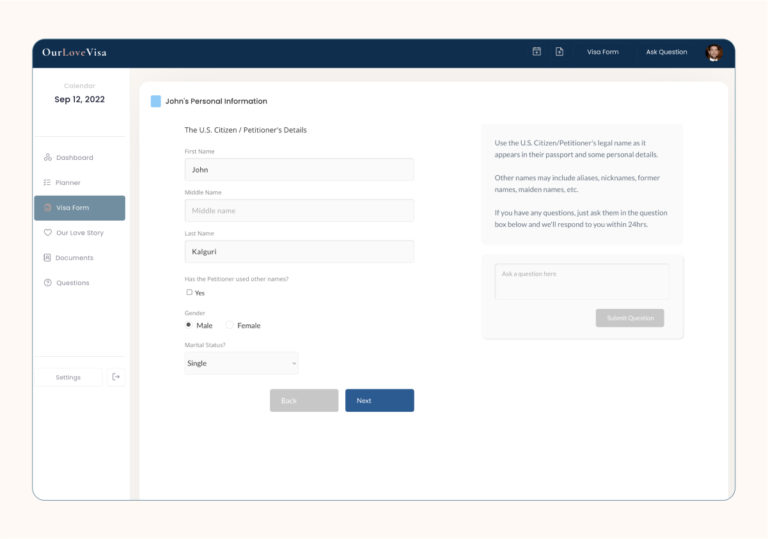Click the document upload icon in header
This screenshot has width=768, height=539.
click(x=559, y=52)
